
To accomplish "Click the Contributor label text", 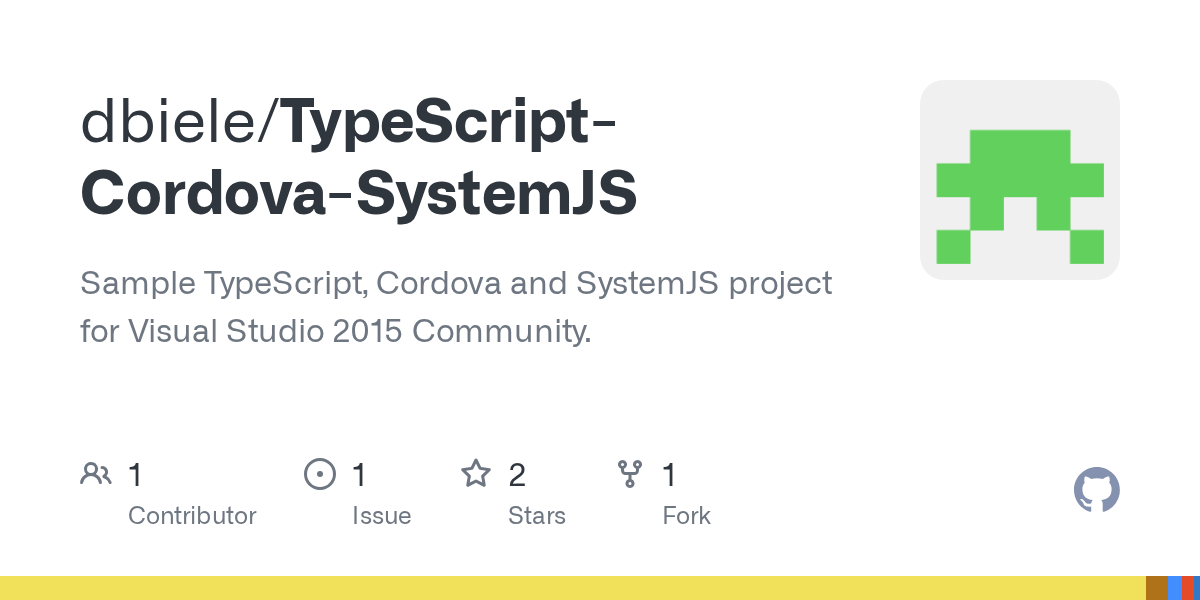I will point(192,516).
